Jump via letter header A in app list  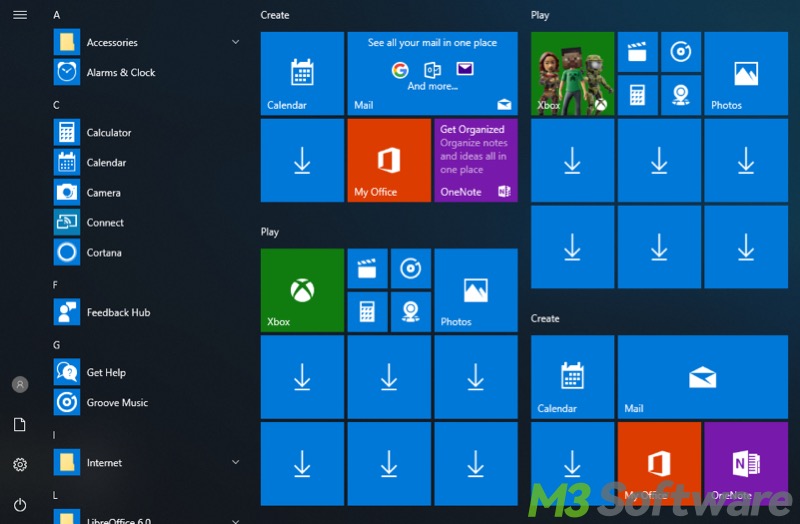[x=57, y=15]
